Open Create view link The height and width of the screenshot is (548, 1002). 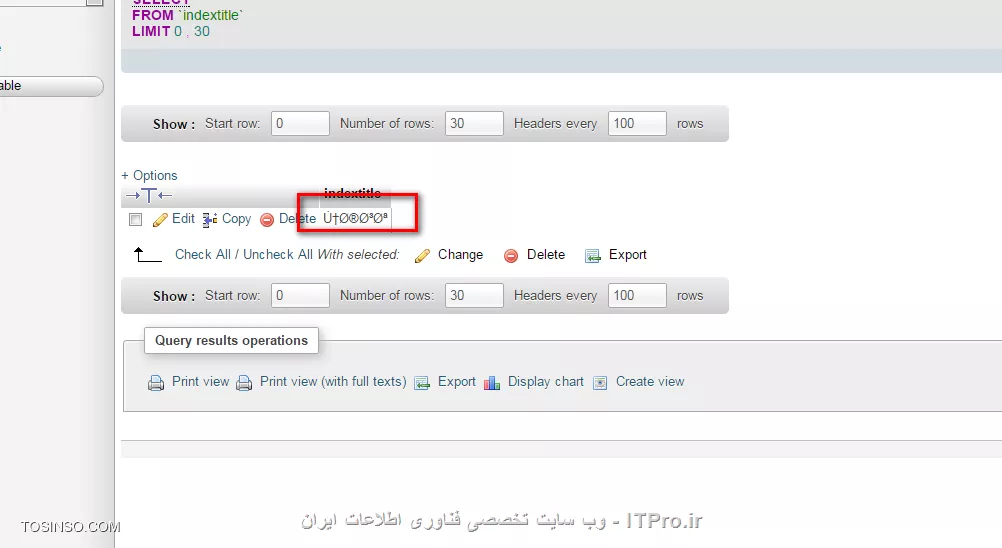click(x=650, y=381)
